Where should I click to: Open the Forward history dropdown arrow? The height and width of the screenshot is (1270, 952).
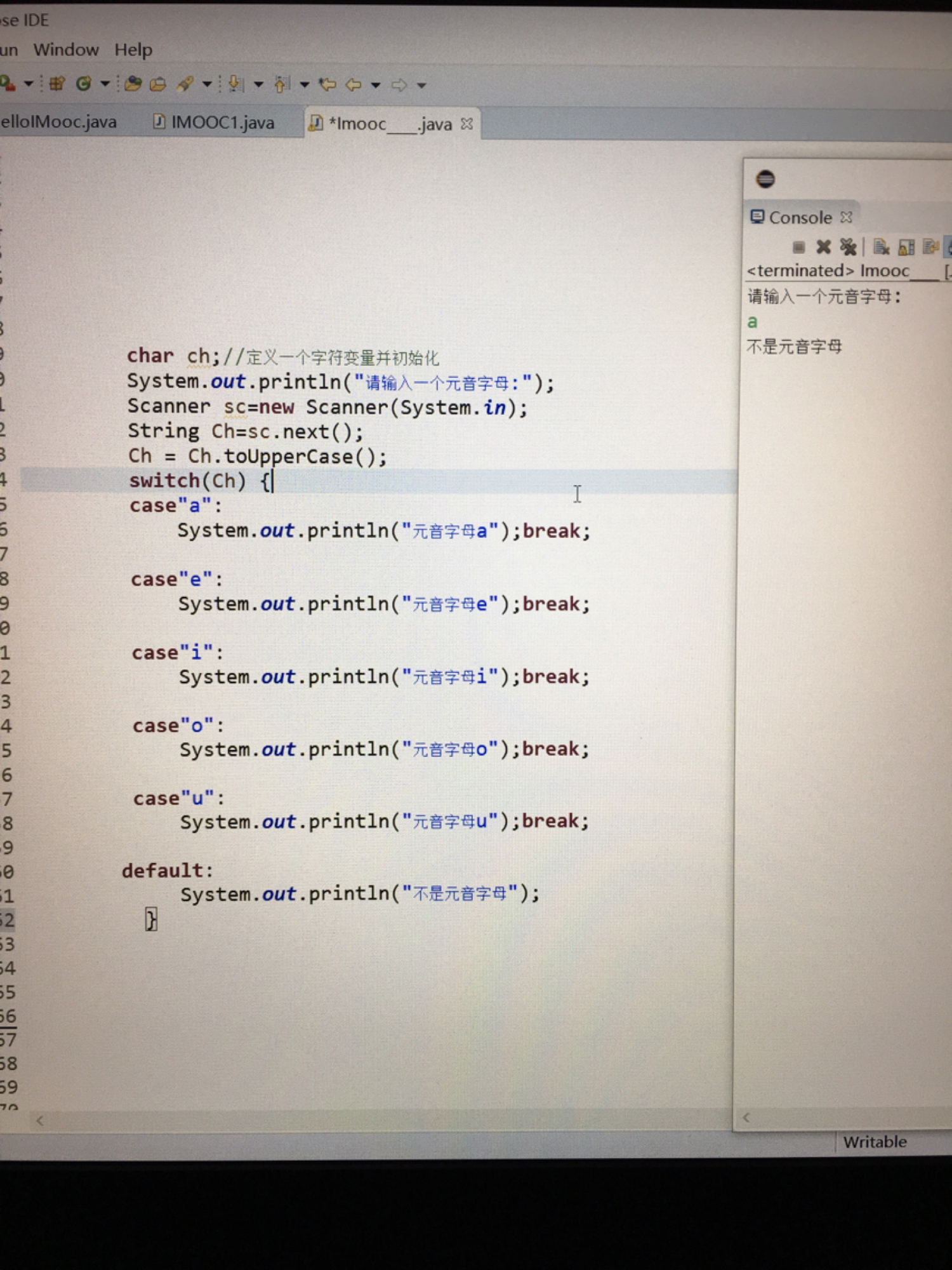click(421, 85)
